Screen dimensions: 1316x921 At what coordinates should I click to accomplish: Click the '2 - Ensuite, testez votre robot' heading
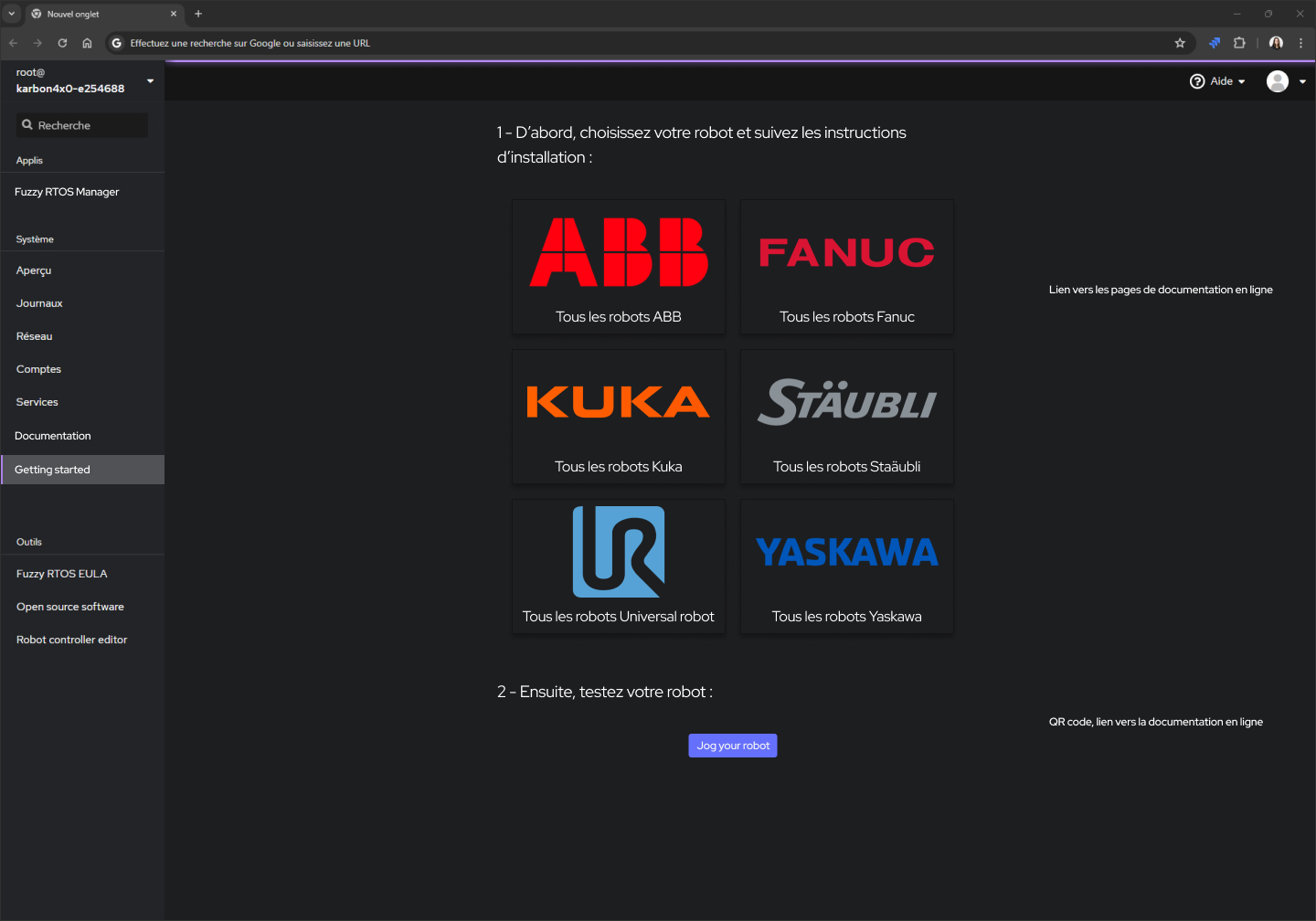click(x=605, y=692)
